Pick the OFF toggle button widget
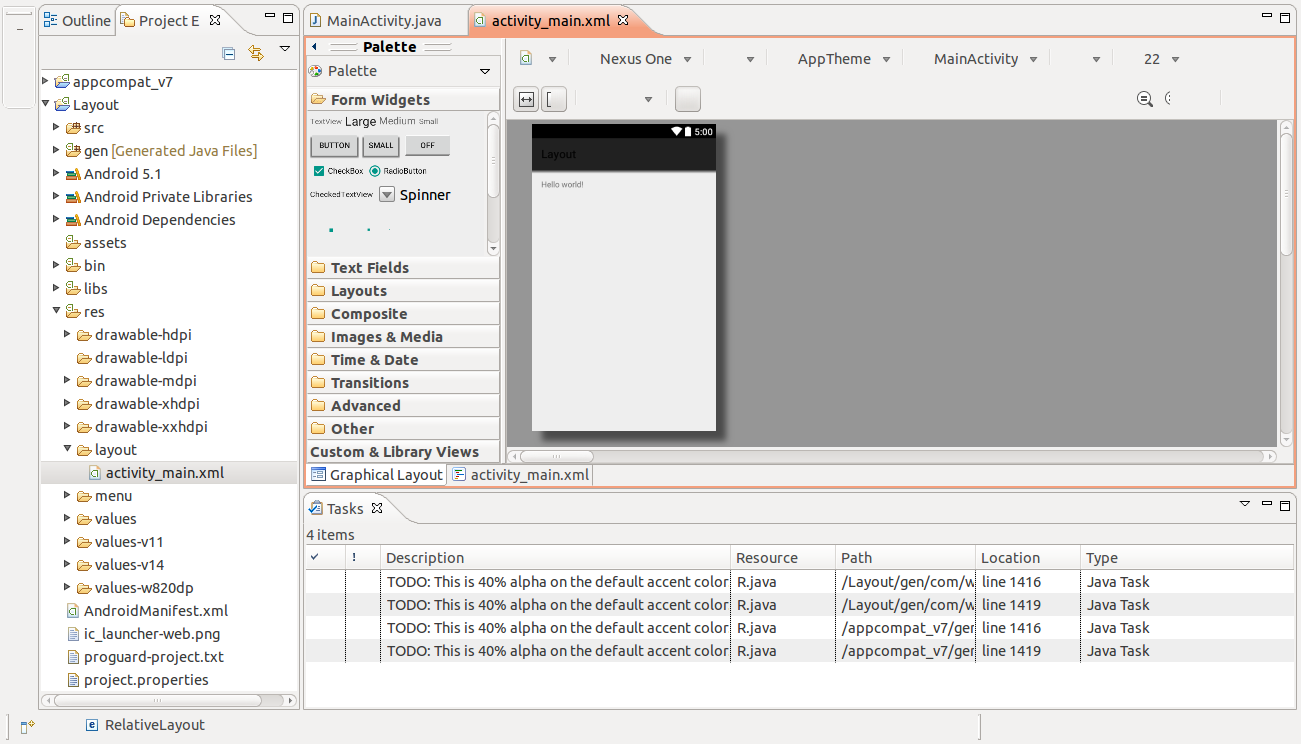This screenshot has width=1301, height=744. tap(427, 146)
